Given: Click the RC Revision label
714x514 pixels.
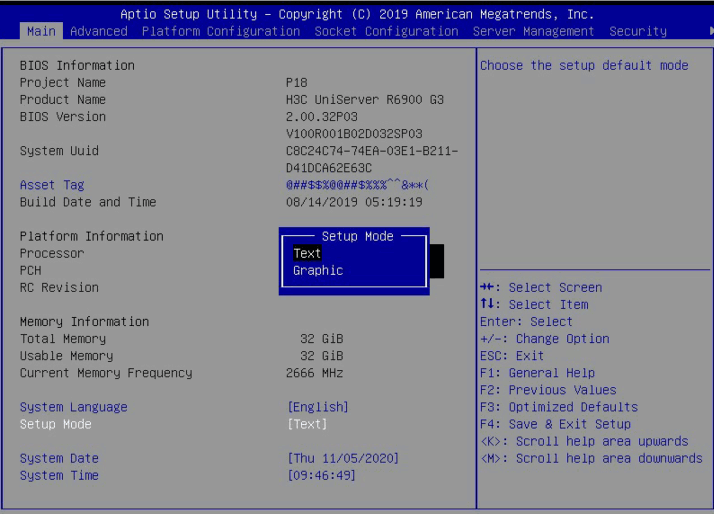Looking at the screenshot, I should (59, 288).
